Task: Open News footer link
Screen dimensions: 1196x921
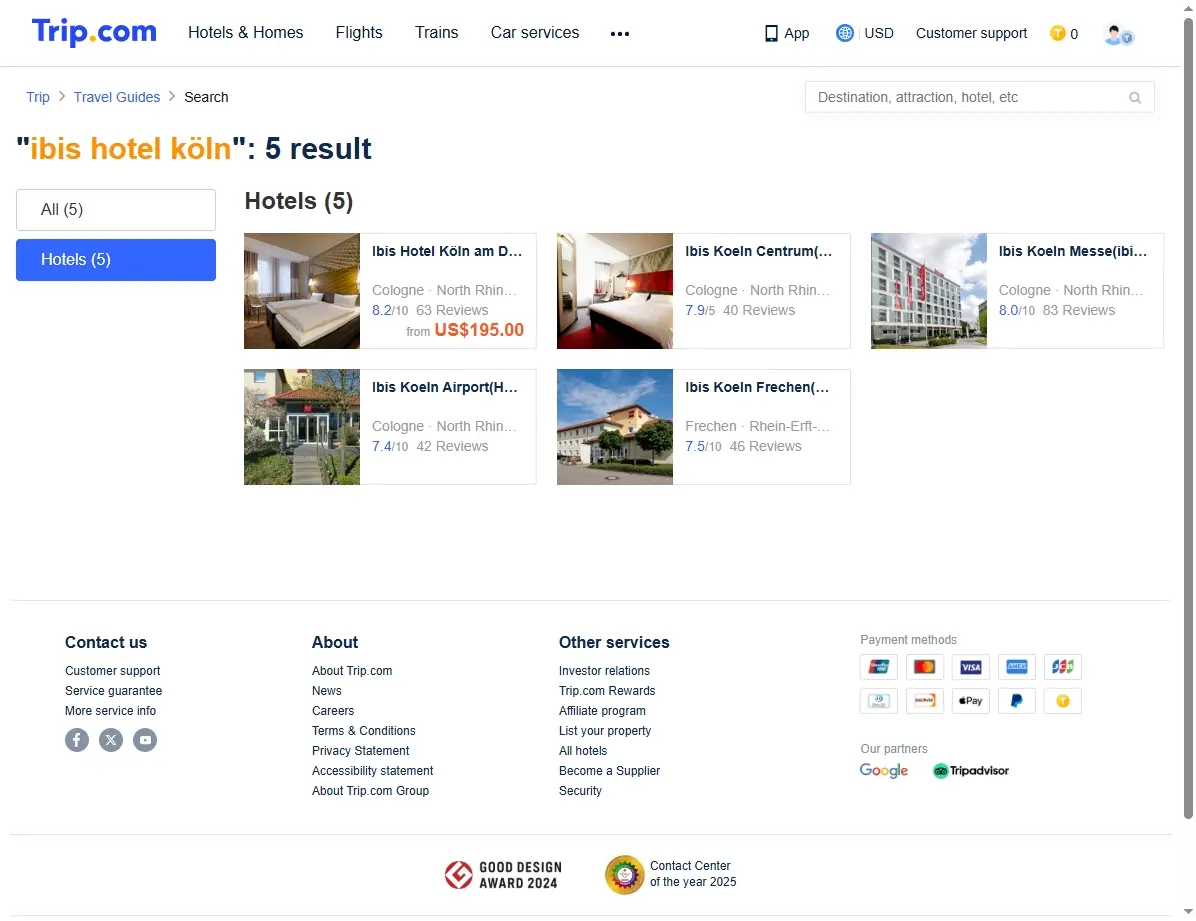Action: (326, 691)
